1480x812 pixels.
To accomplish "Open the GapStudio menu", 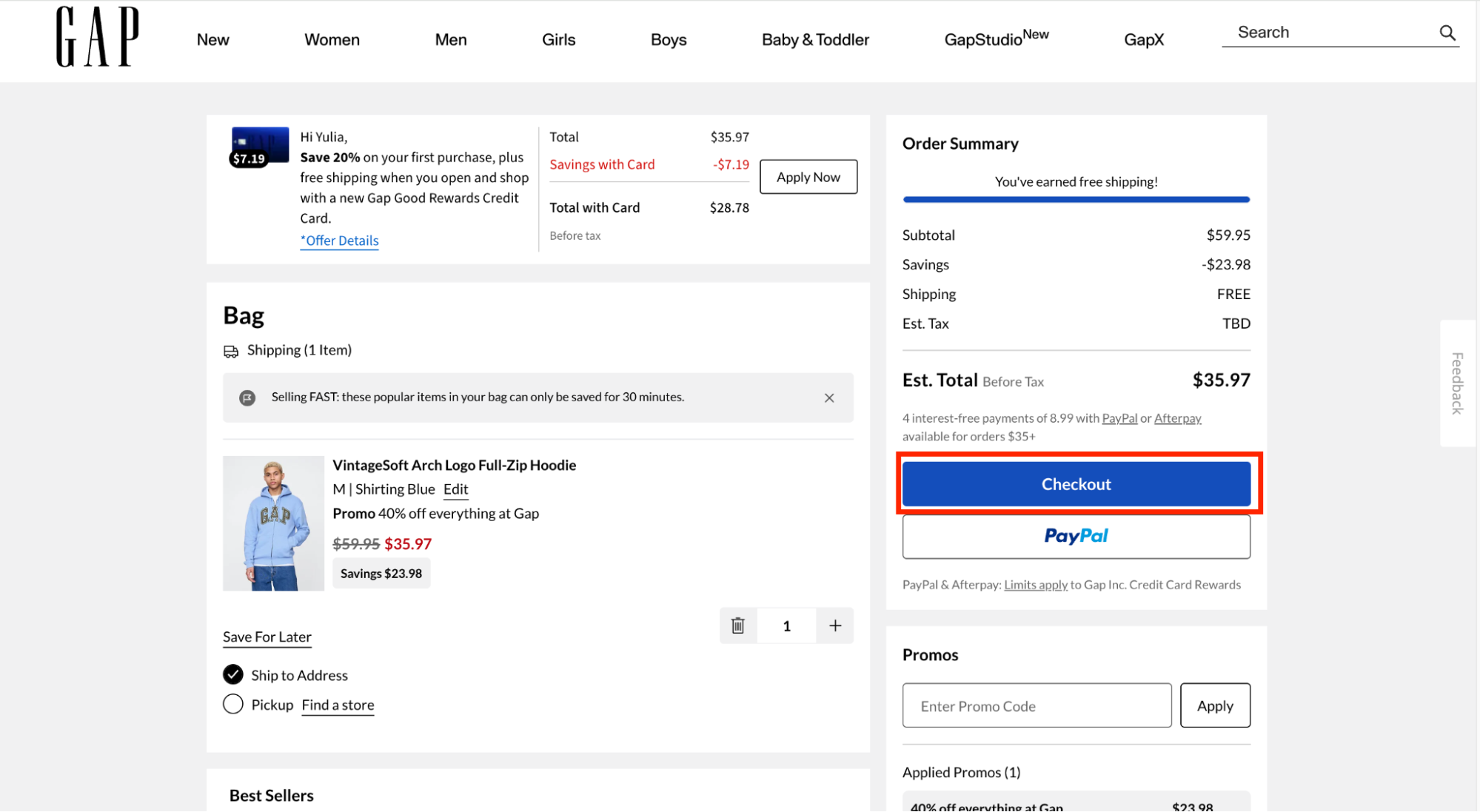I will coord(995,38).
